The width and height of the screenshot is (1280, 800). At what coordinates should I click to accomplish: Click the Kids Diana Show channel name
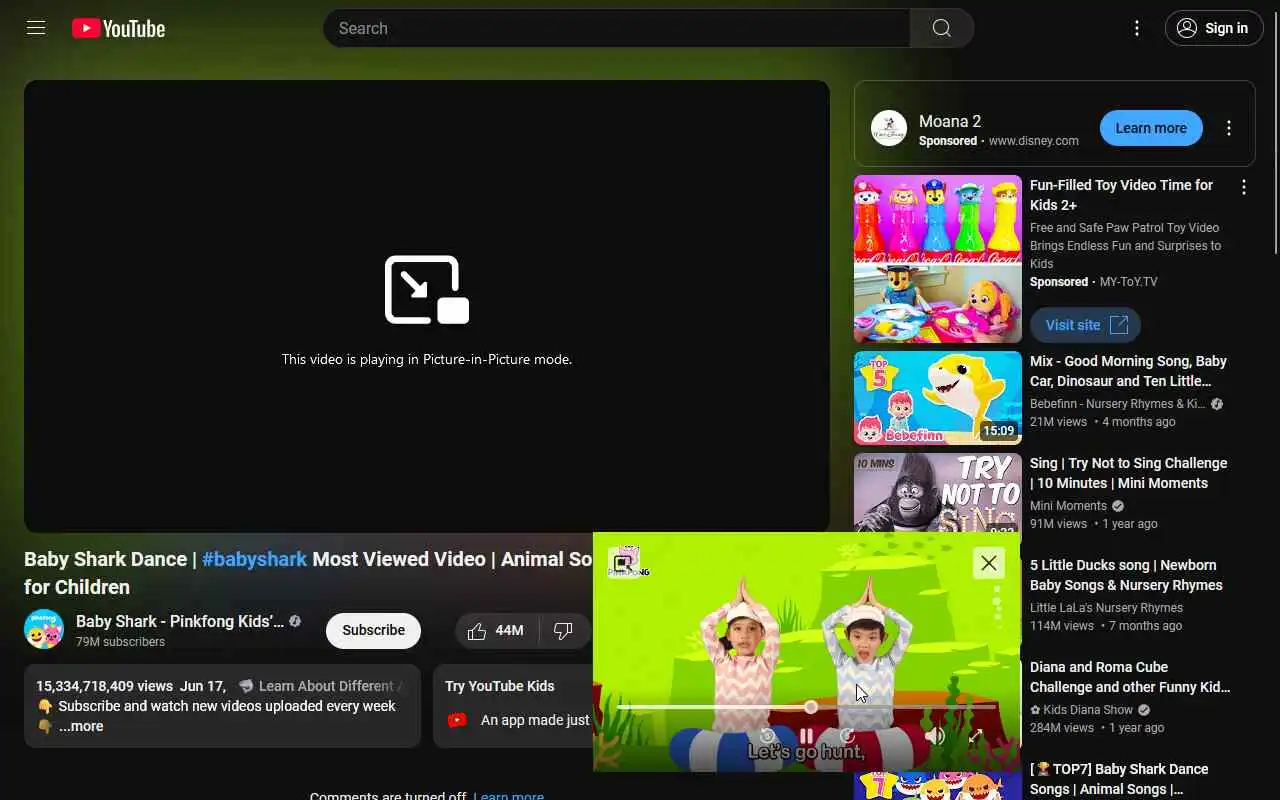click(x=1081, y=710)
